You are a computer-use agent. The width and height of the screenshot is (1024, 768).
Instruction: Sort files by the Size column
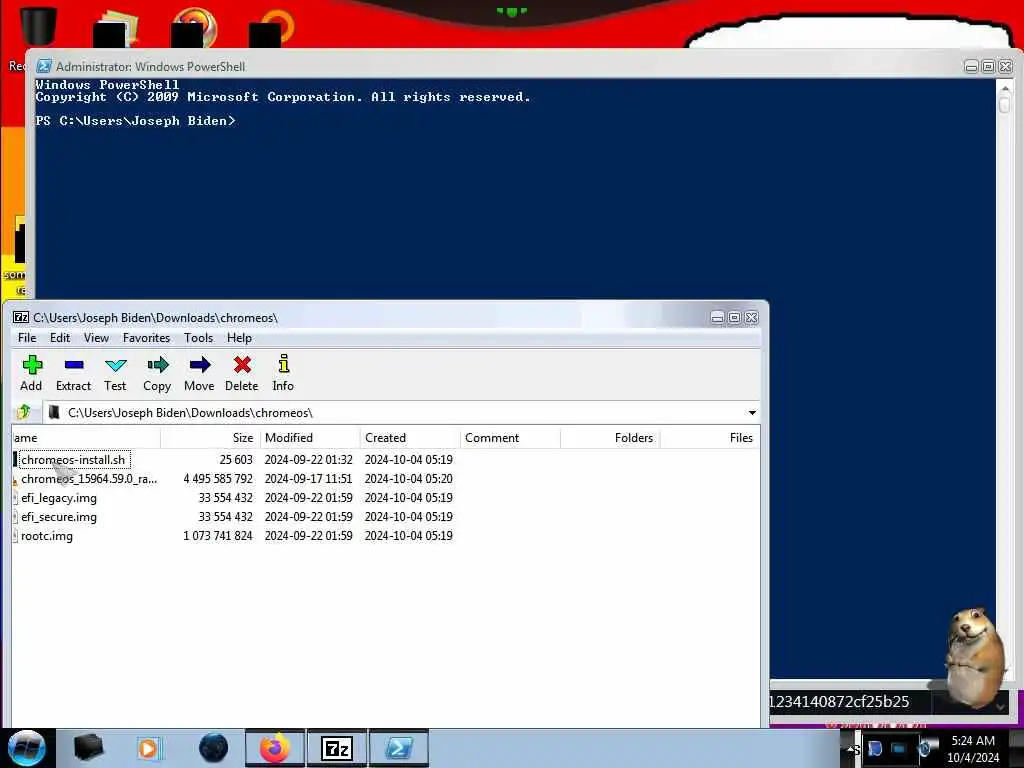210,438
